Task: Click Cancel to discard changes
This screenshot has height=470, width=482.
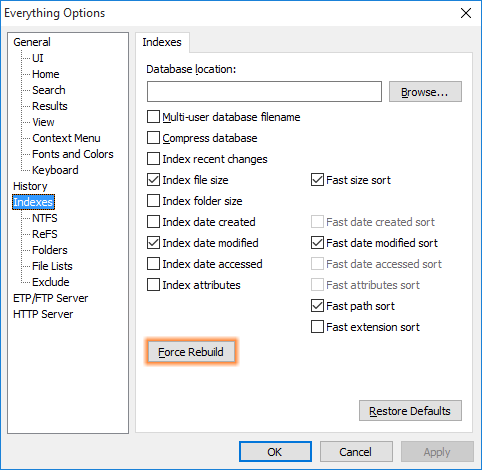Action: coord(356,452)
